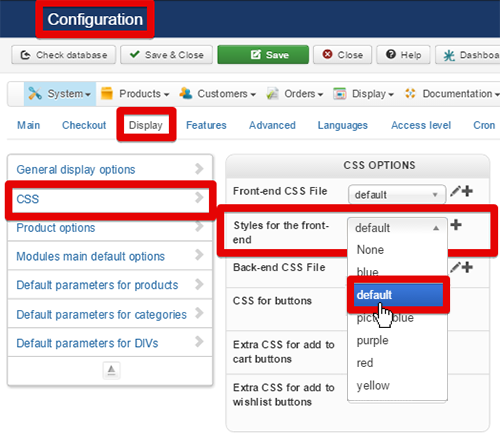
Task: Open the Products menu
Action: [135, 94]
